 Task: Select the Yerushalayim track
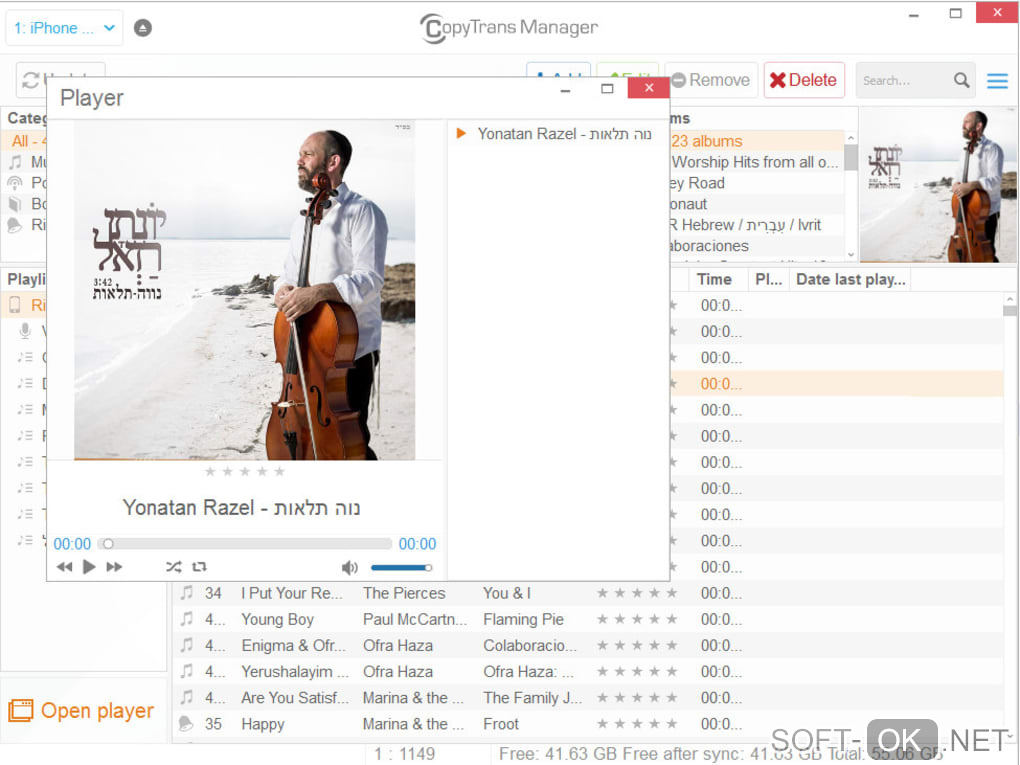[295, 672]
